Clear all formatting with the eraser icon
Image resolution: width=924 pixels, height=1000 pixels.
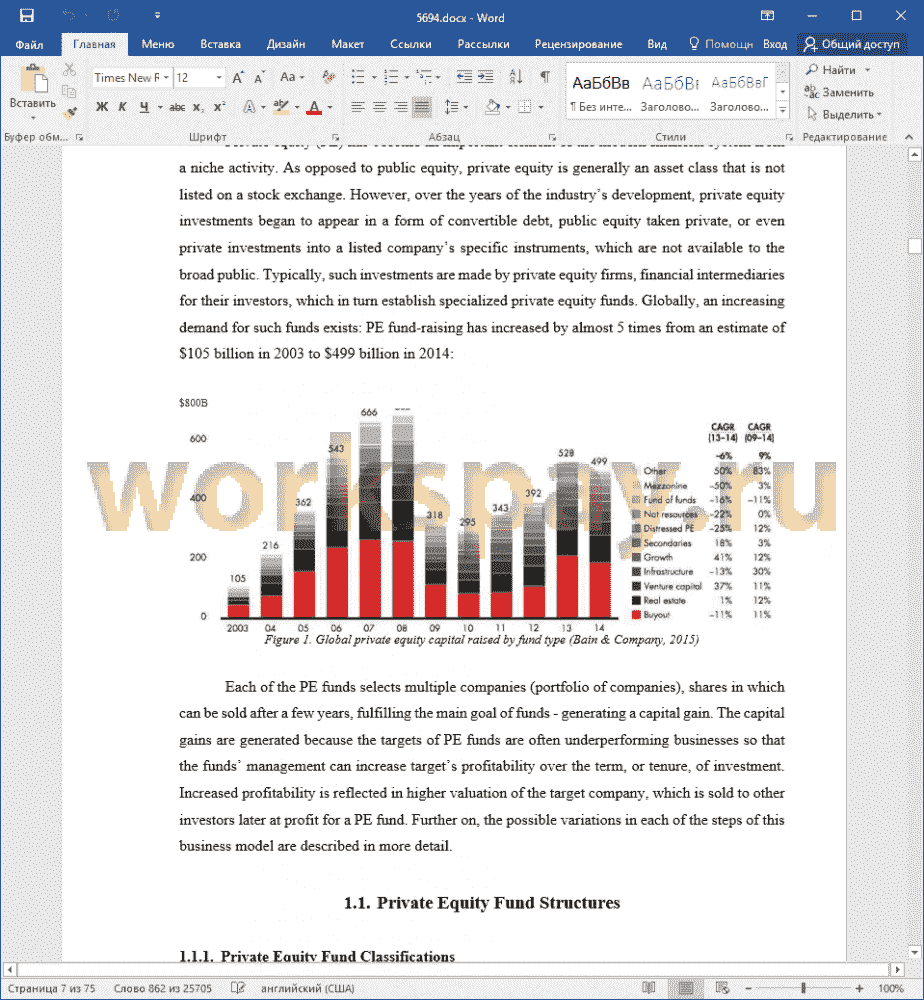tap(328, 78)
